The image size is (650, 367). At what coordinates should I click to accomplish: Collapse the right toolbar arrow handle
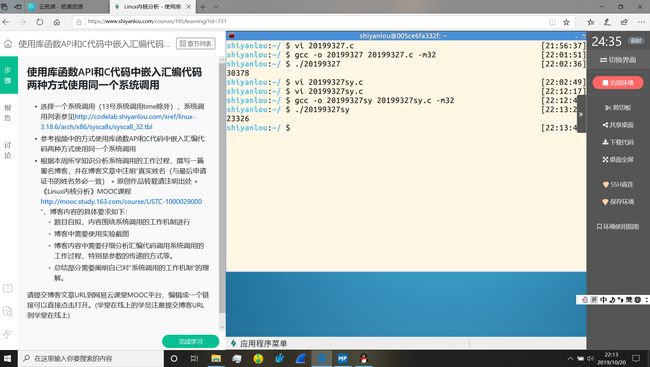tap(581, 114)
